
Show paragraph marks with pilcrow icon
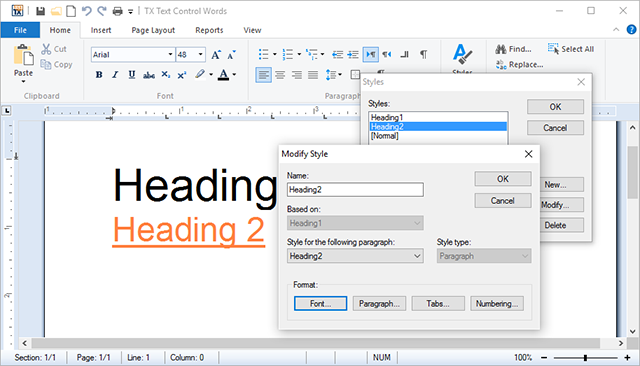tap(424, 54)
